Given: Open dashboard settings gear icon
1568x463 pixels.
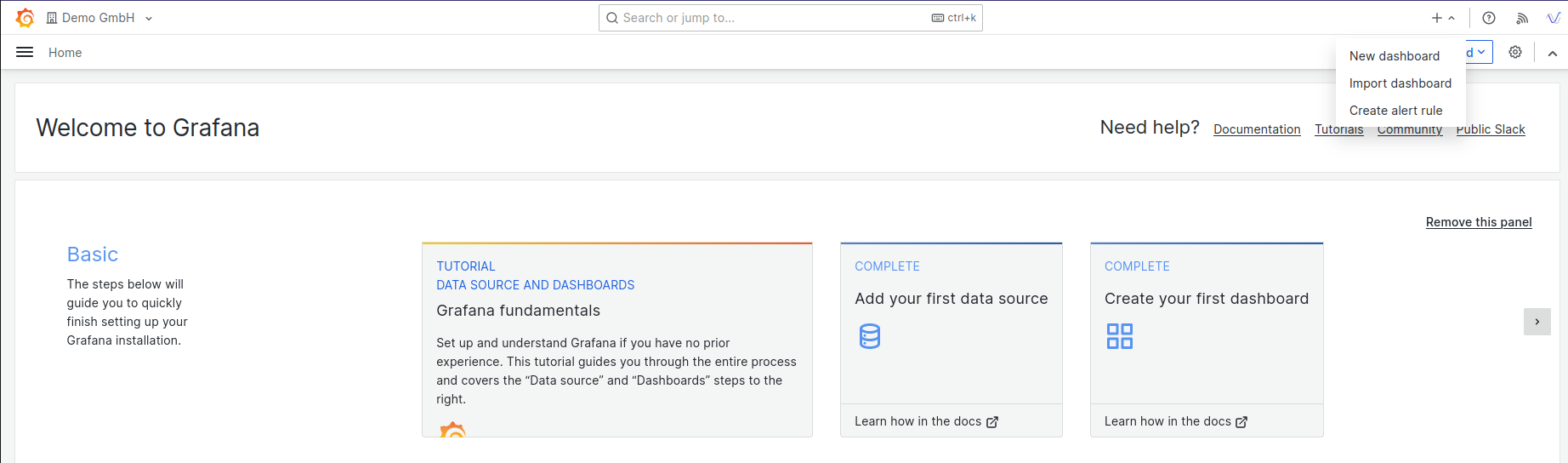Looking at the screenshot, I should point(1515,53).
